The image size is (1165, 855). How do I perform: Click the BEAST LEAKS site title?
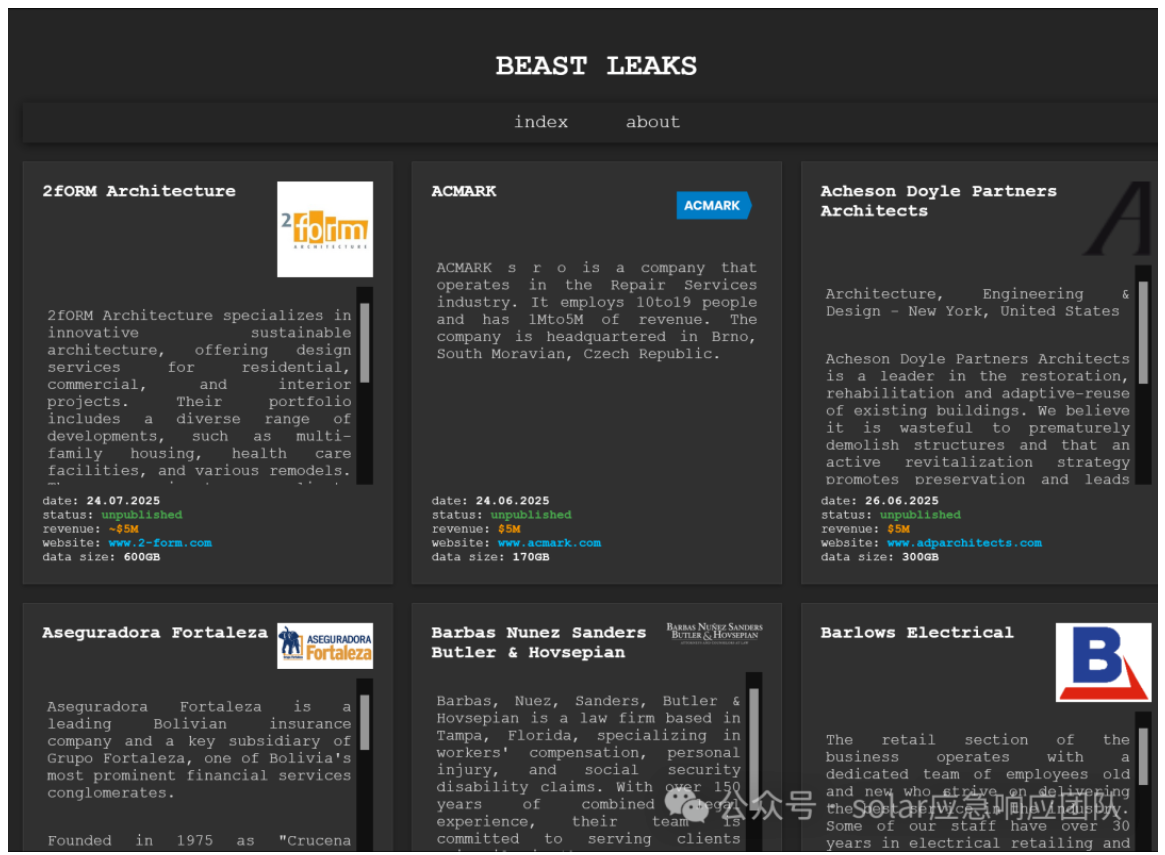(x=596, y=66)
